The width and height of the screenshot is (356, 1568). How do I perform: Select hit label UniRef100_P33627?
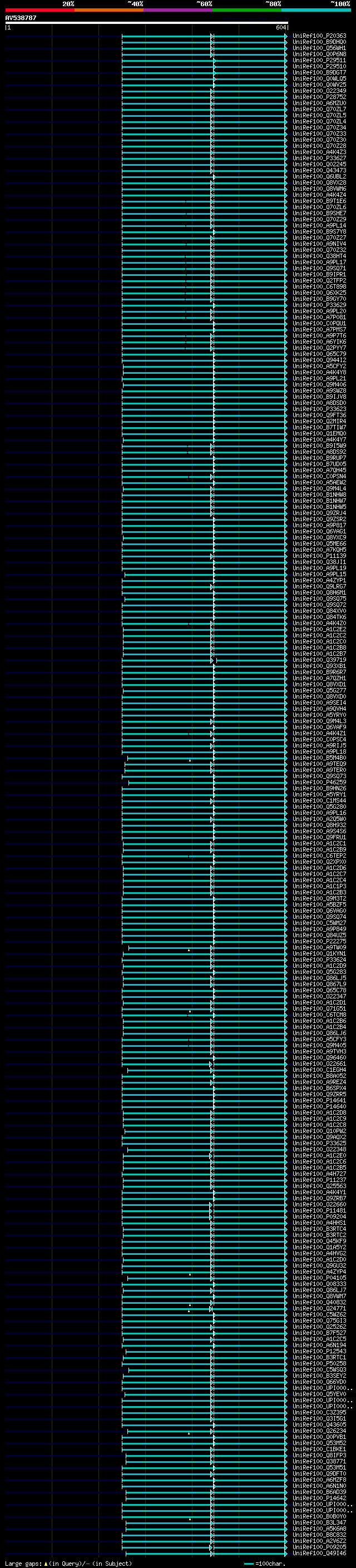coord(319,159)
